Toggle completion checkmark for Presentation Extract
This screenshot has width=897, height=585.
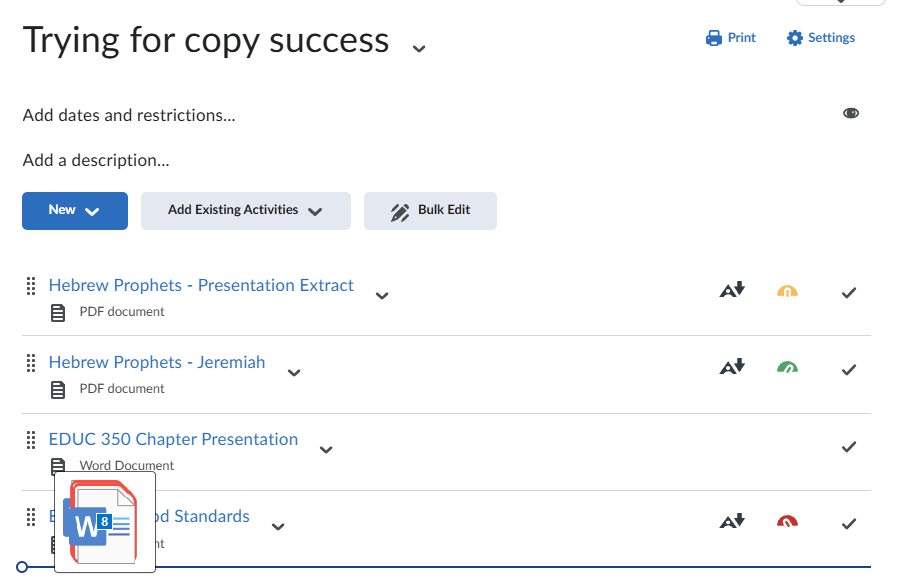[x=849, y=293]
